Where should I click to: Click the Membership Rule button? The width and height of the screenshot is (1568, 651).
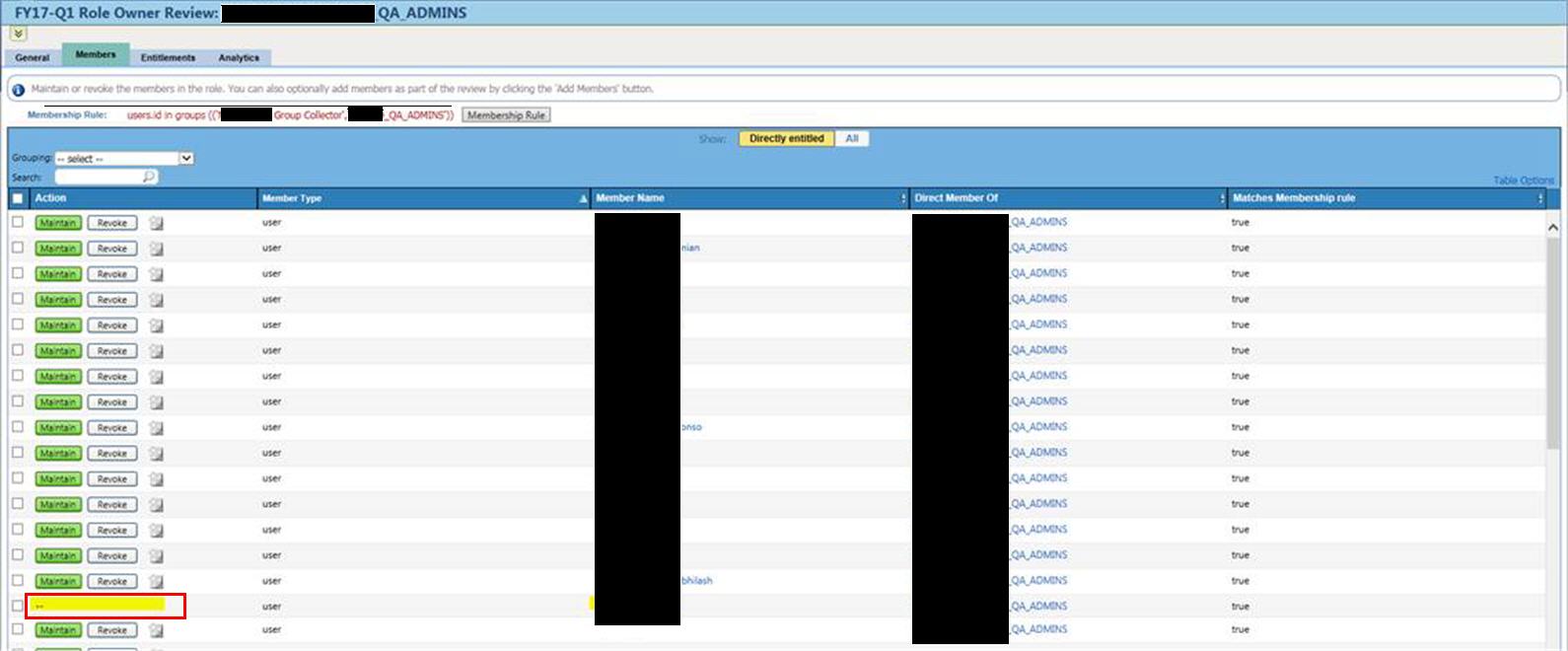tap(506, 115)
